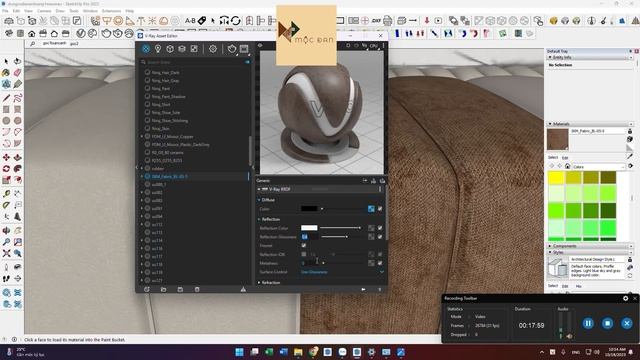Select the SketchUp Select arrow tool
This screenshot has width=640, height=360.
pyautogui.click(x=6, y=61)
